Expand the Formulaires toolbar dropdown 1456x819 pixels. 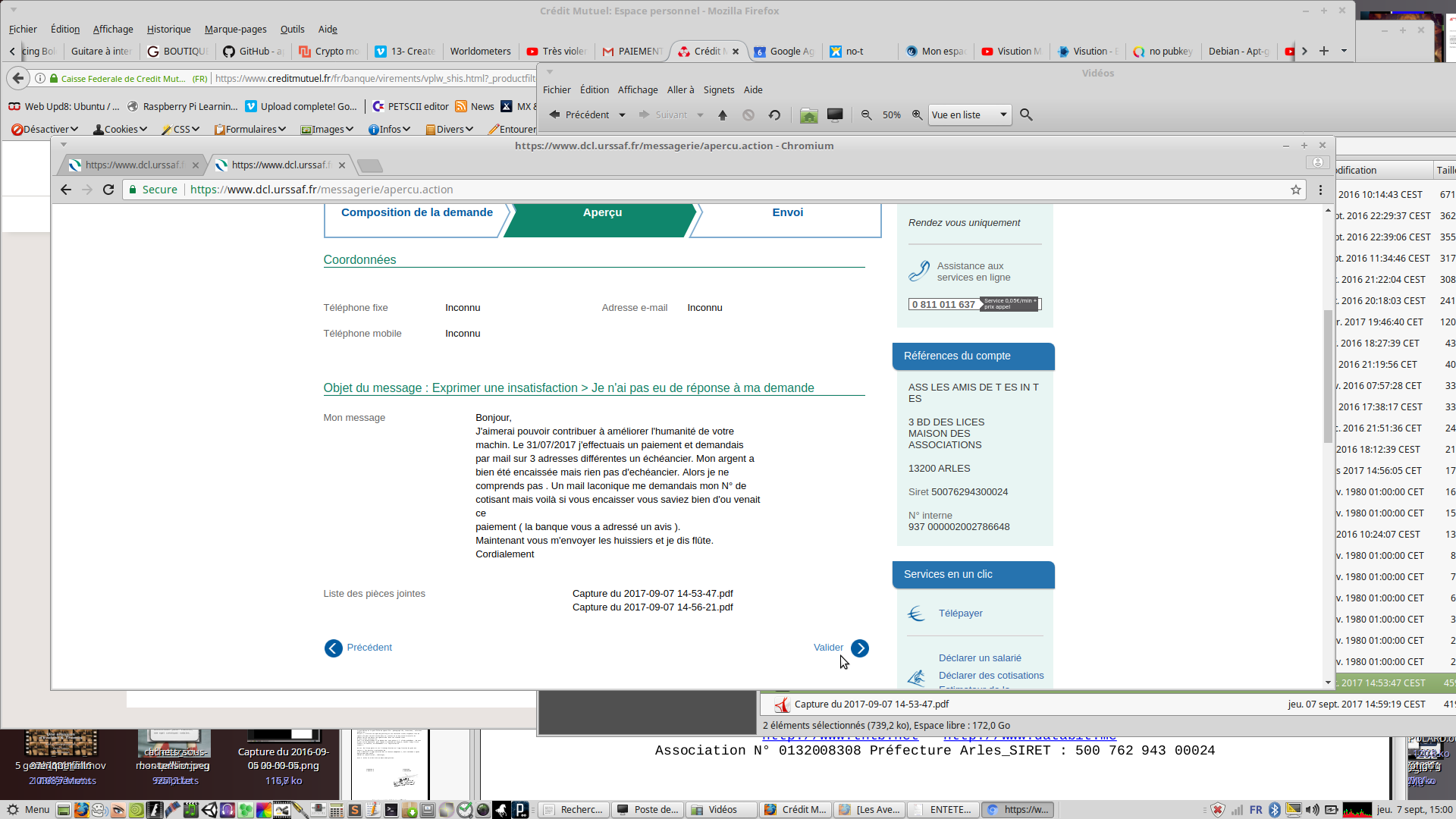(x=250, y=130)
